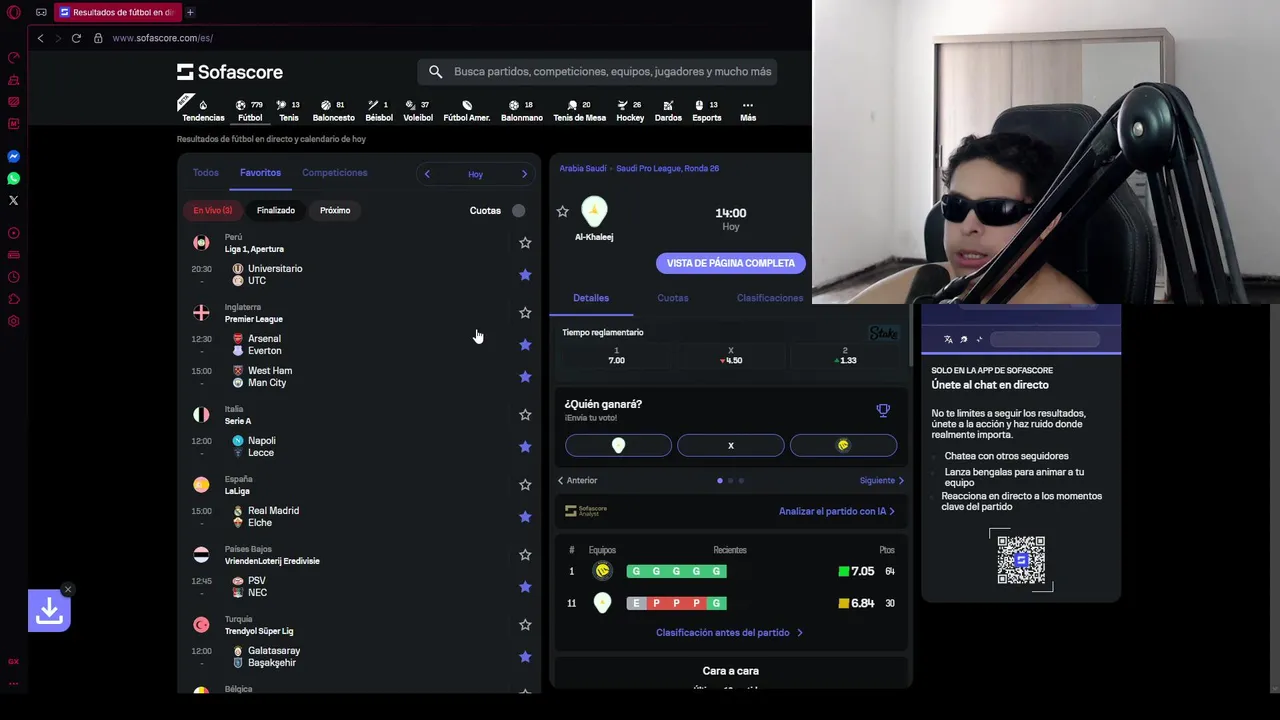Click the Sofascore logo
This screenshot has height=720, width=1280.
tap(230, 72)
